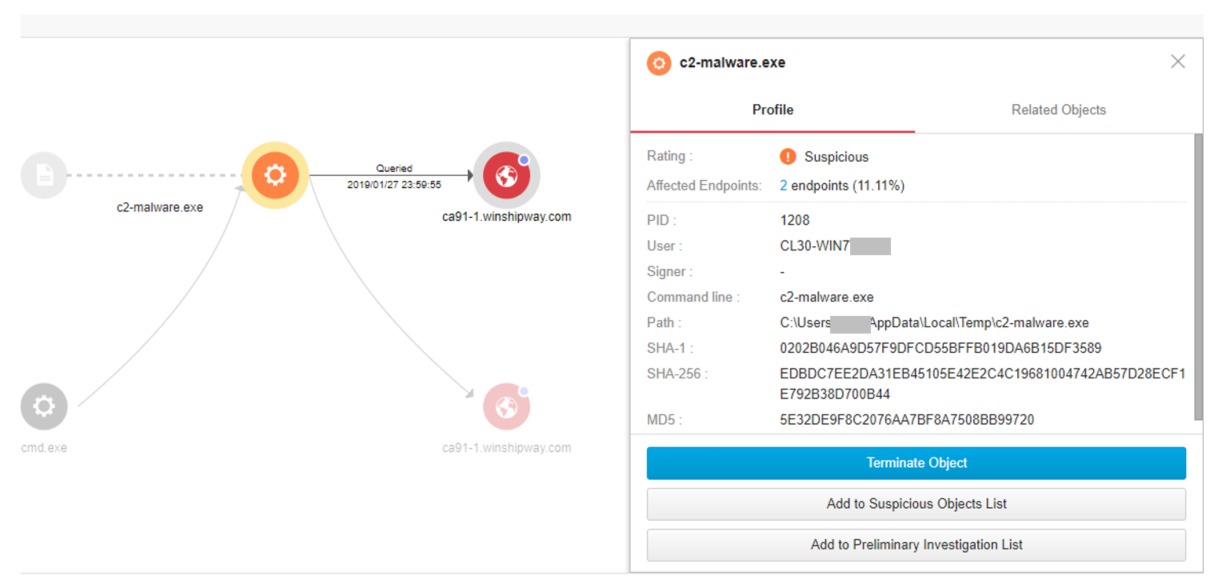This screenshot has height=583, width=1218.
Task: Click Add to Preliminary Investigation List
Action: point(916,545)
